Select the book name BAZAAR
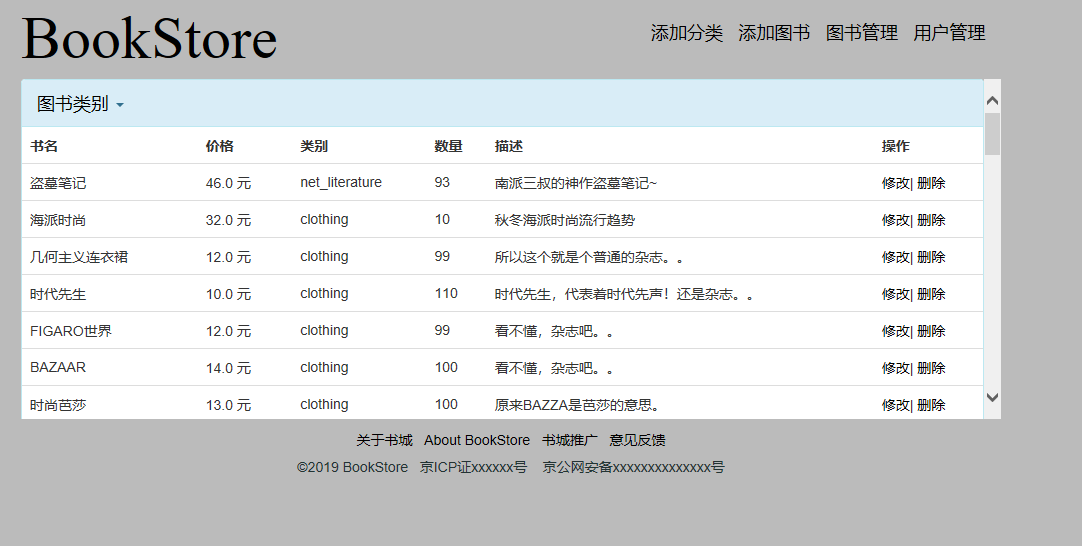The width and height of the screenshot is (1082, 546). [x=58, y=368]
